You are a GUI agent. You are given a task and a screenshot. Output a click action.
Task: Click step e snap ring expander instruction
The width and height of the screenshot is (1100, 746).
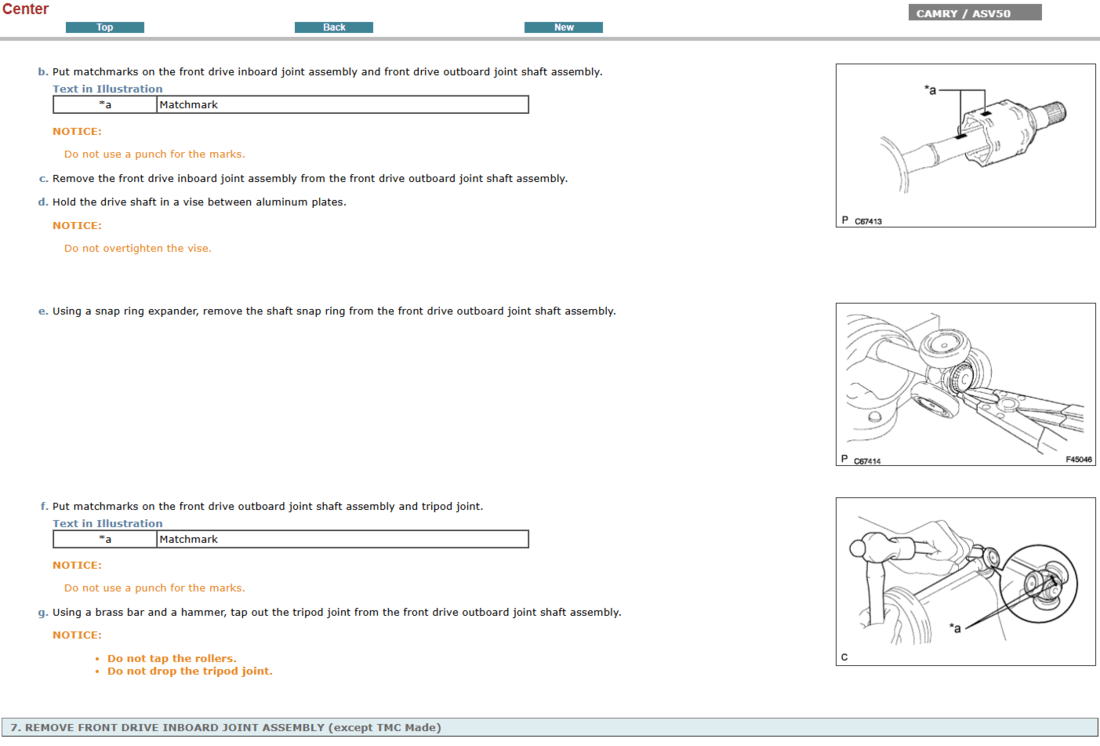[334, 311]
